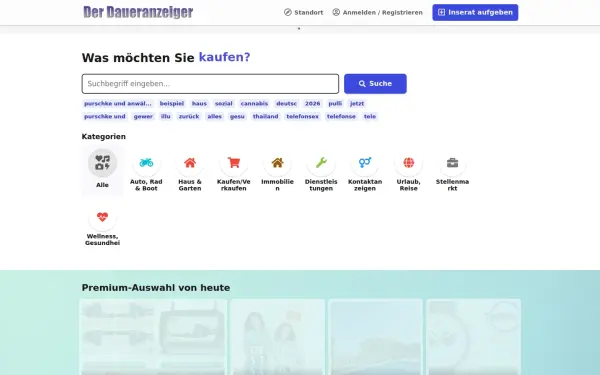Select the 'haus' search tag

pyautogui.click(x=199, y=104)
